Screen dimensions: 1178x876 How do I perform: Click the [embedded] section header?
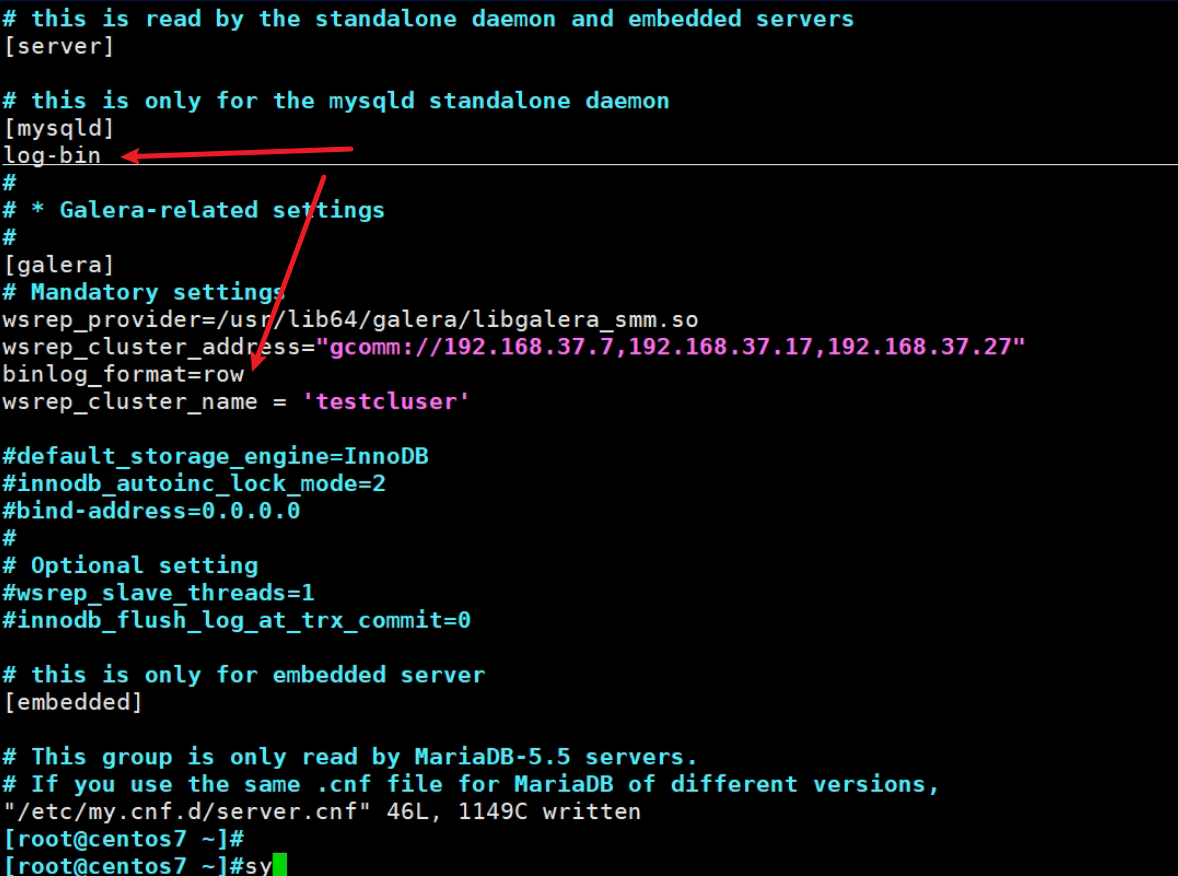72,702
